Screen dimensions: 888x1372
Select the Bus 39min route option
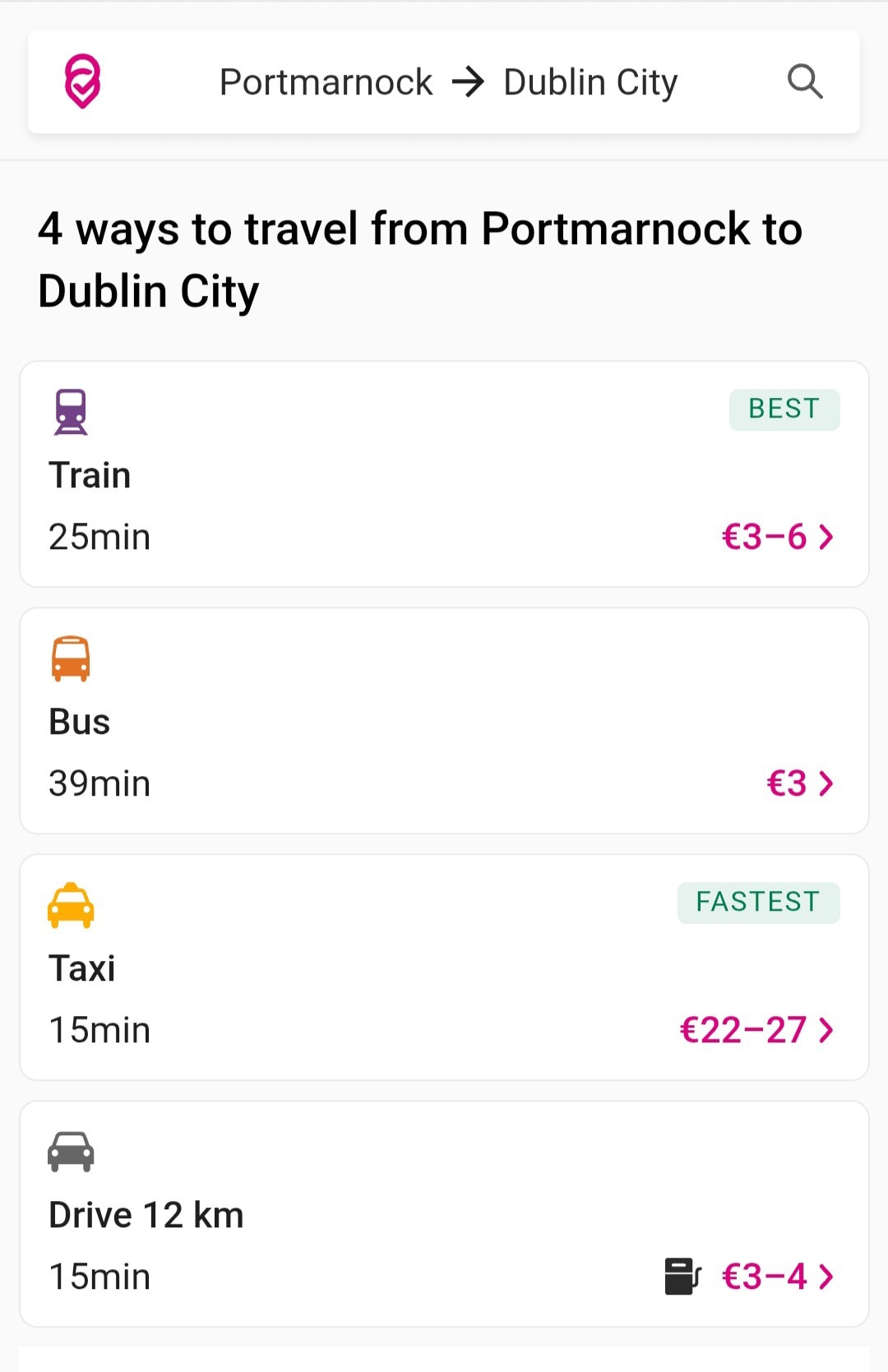click(x=444, y=721)
